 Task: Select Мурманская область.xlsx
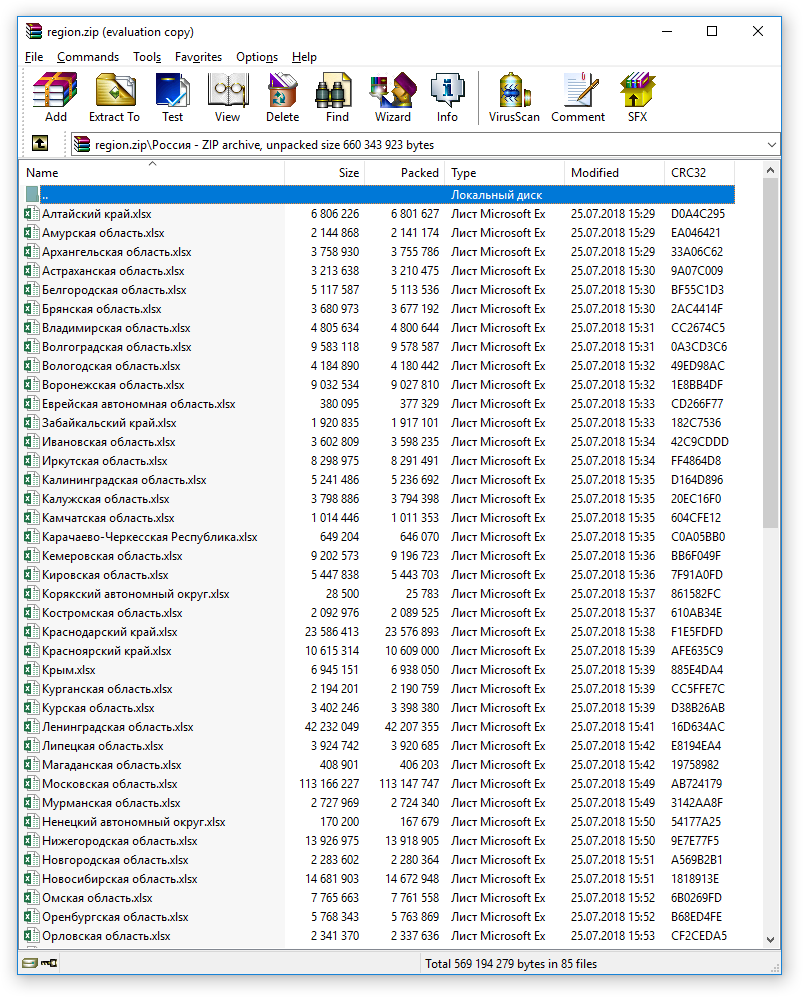pyautogui.click(x=378, y=802)
